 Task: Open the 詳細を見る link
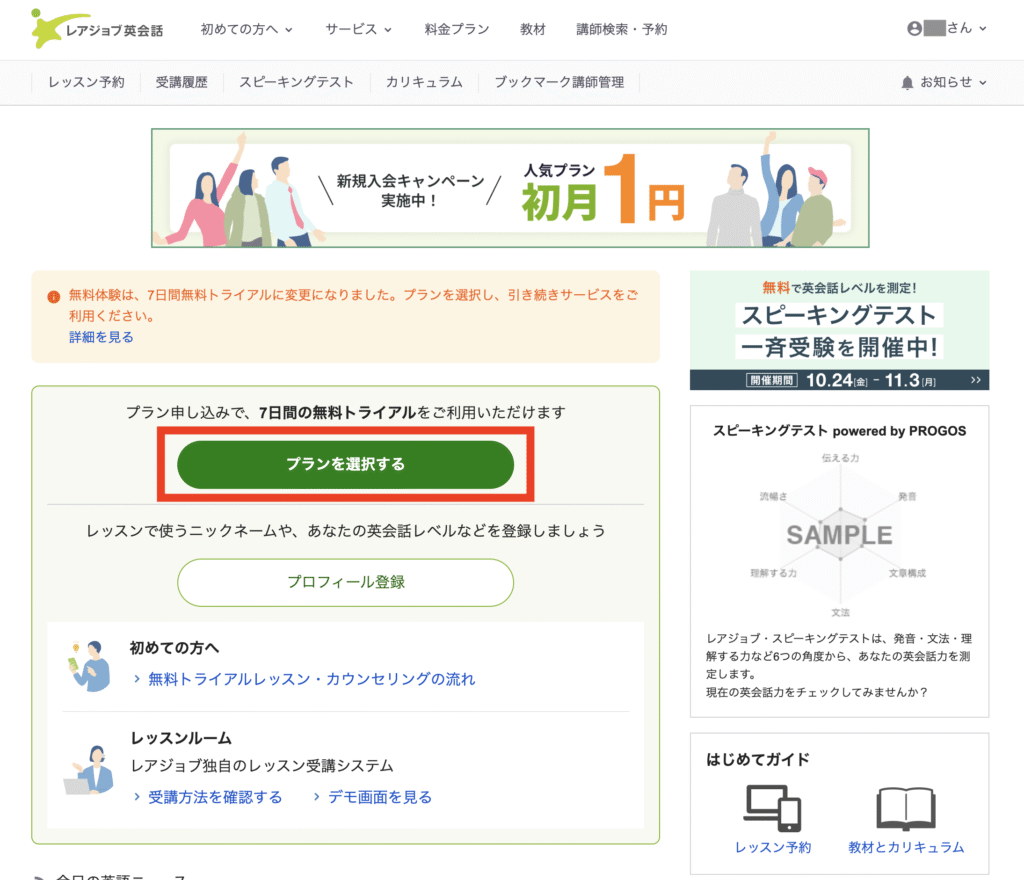[101, 337]
